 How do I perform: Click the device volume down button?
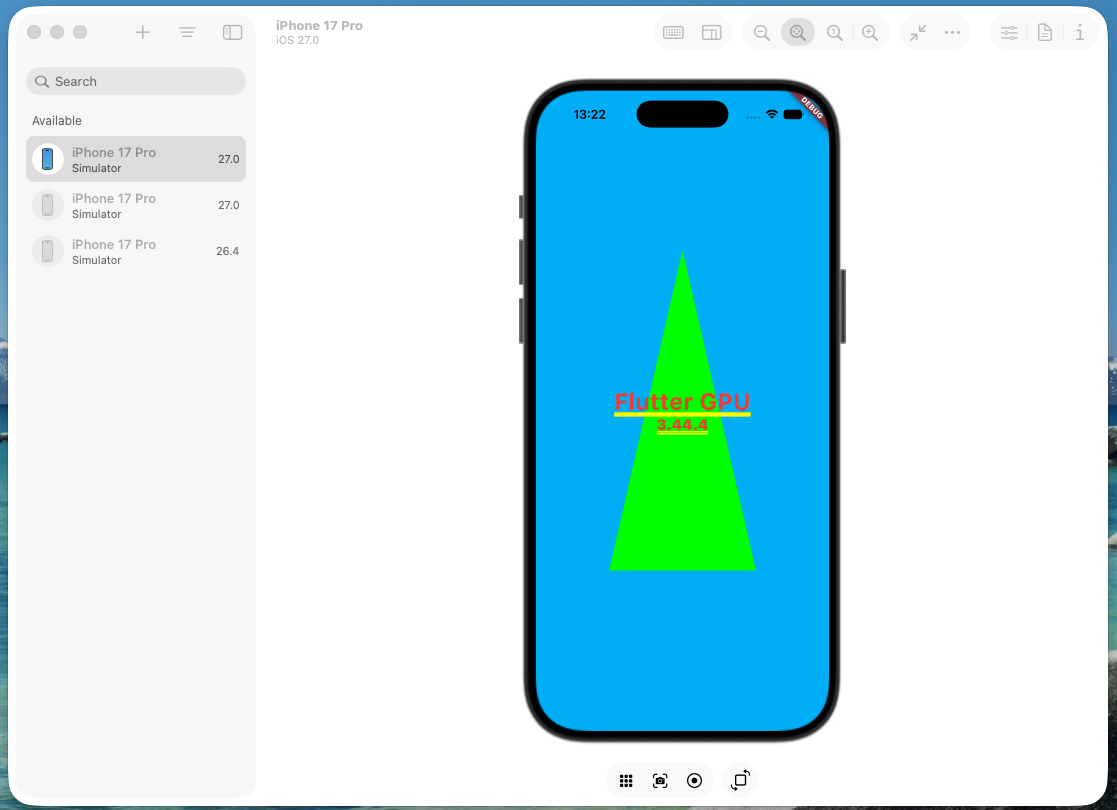pyautogui.click(x=521, y=321)
